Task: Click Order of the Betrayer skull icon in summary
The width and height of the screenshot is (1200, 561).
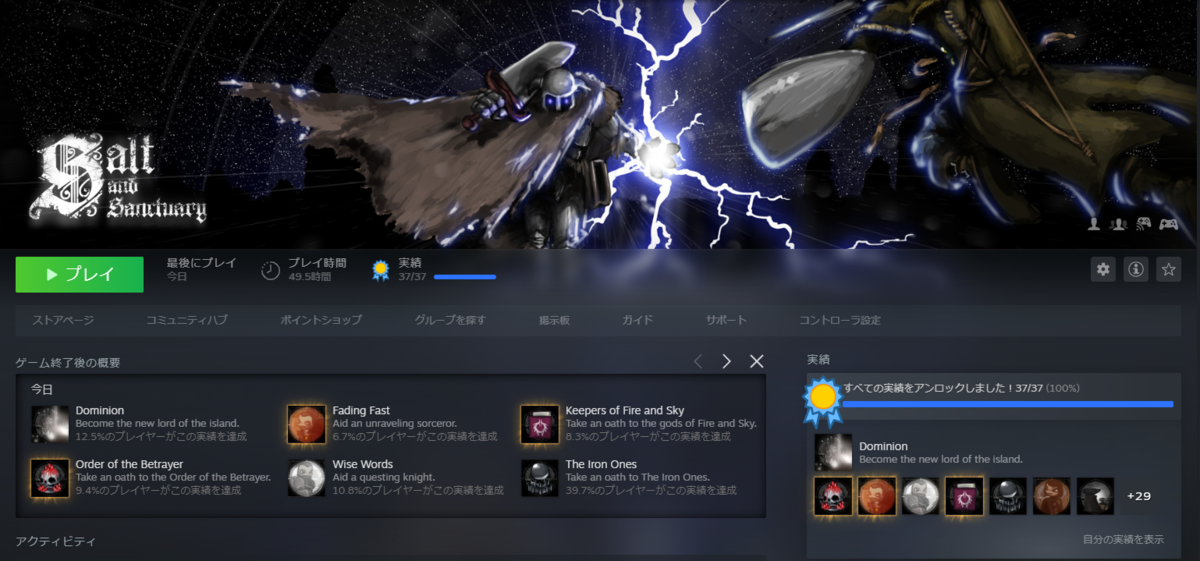Action: [50, 478]
